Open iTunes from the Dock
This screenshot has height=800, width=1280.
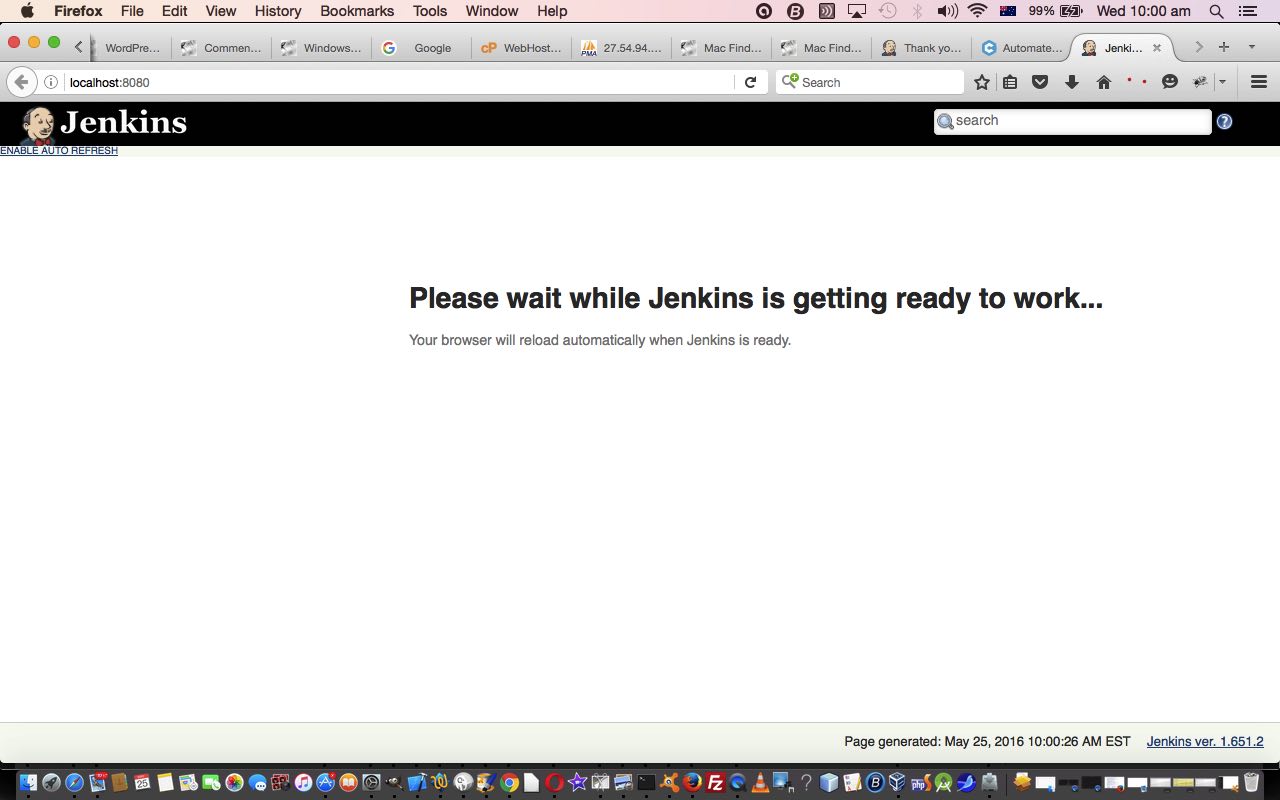click(x=303, y=783)
